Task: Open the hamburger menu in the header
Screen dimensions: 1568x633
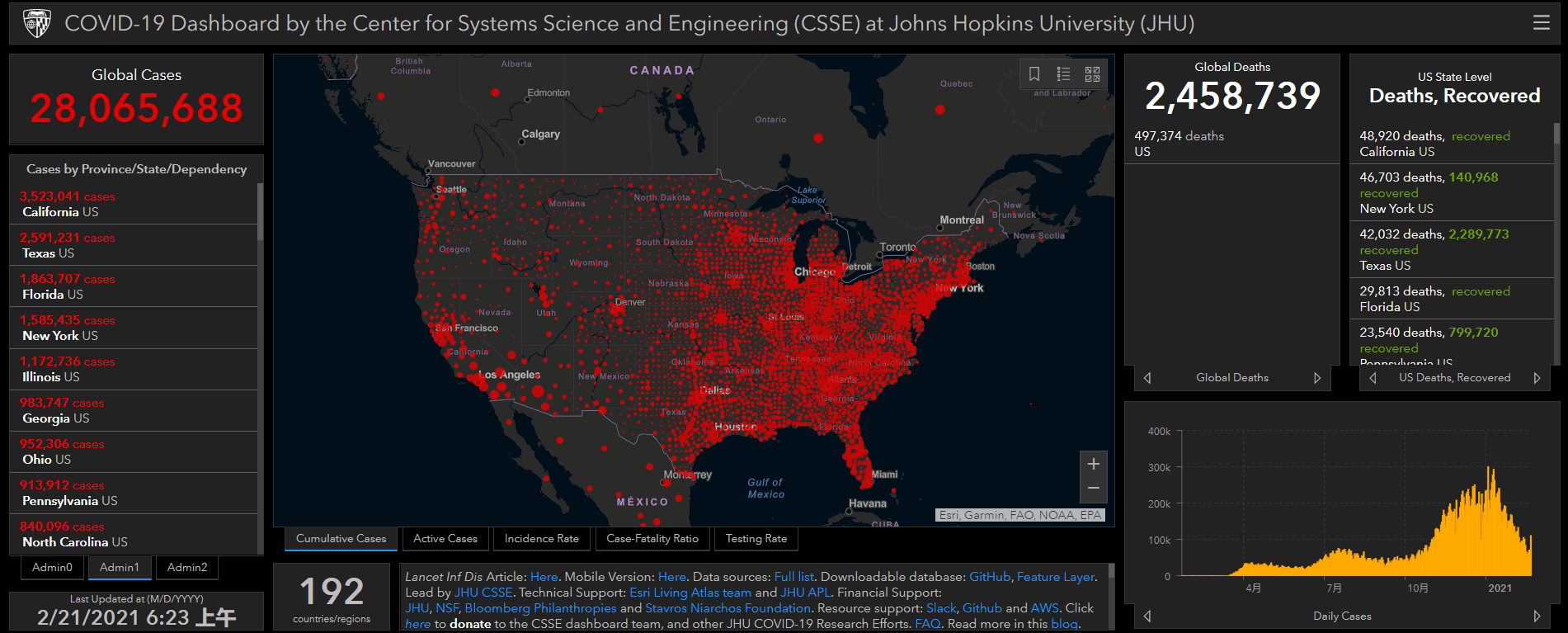Action: click(x=1541, y=23)
